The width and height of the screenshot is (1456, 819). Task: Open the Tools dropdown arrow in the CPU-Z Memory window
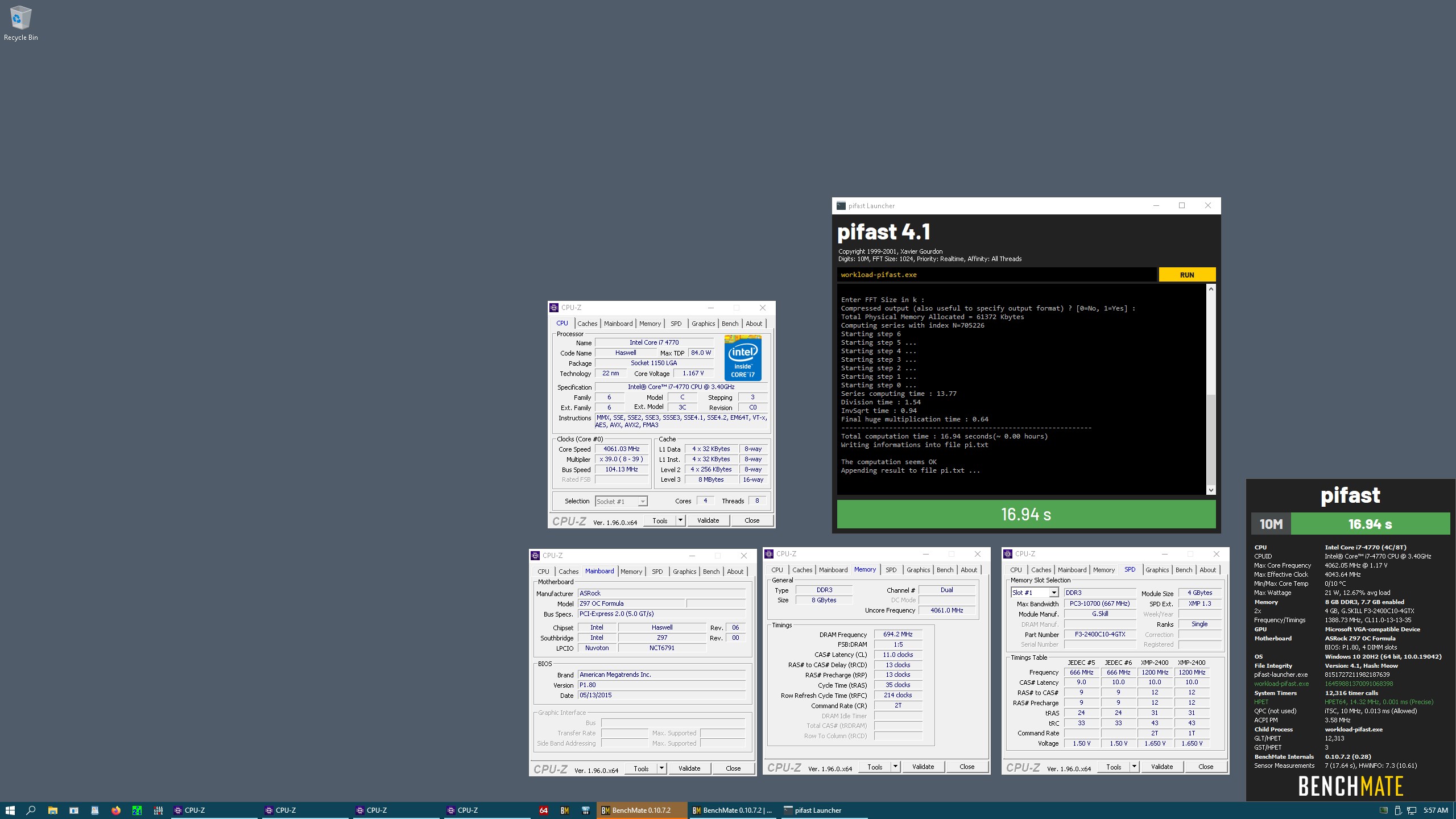coord(895,767)
